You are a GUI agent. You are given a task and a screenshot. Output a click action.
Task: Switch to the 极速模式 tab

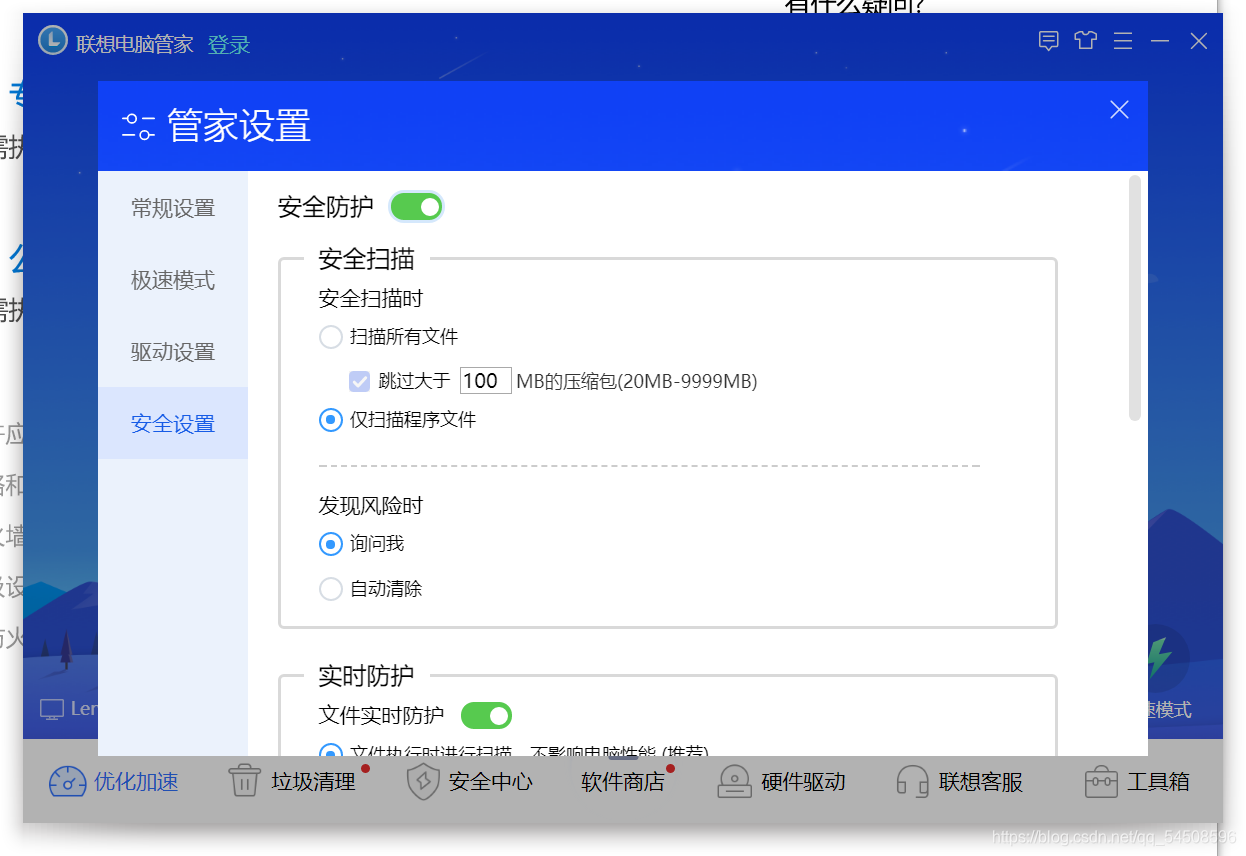[x=173, y=280]
